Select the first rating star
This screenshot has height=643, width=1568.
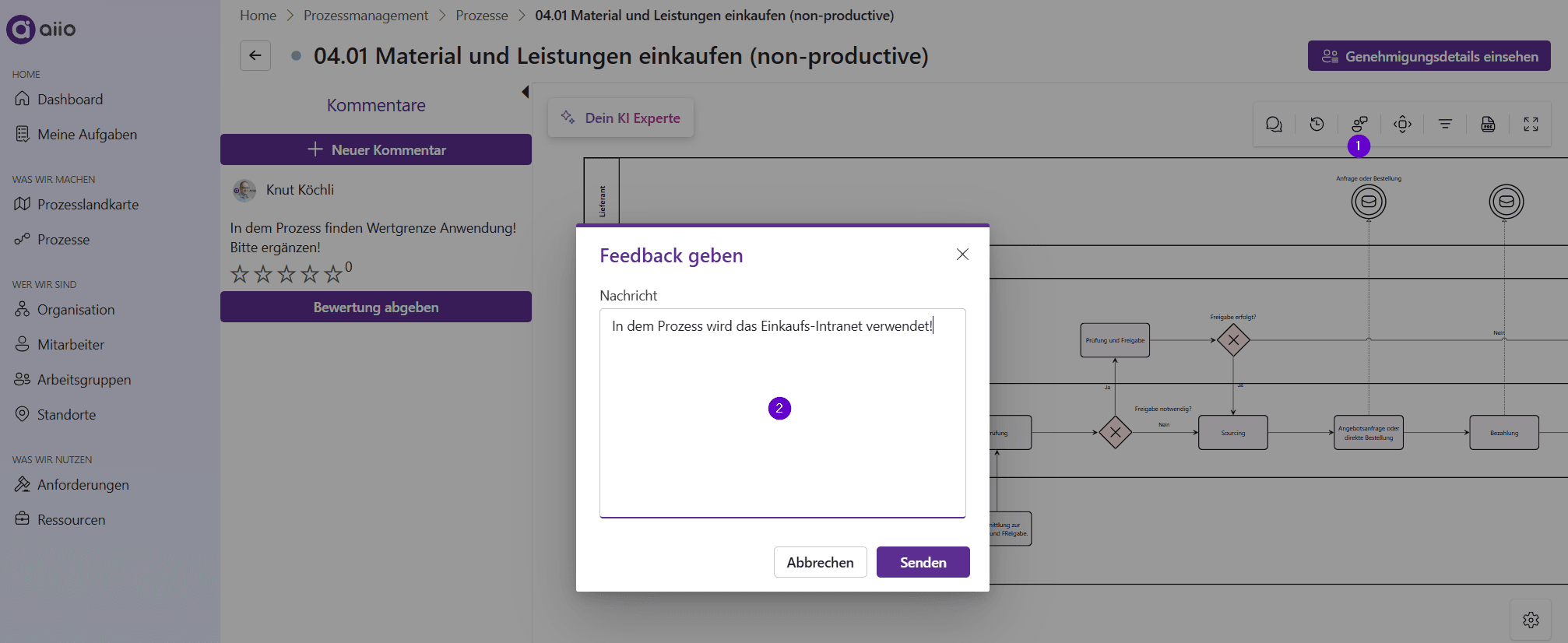tap(240, 274)
